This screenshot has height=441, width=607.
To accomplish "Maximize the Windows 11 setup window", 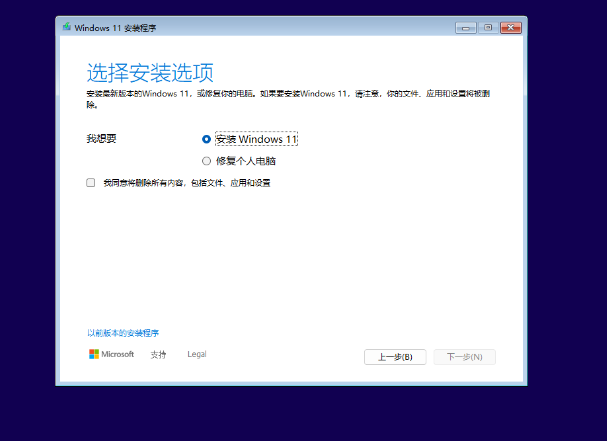I will 487,27.
